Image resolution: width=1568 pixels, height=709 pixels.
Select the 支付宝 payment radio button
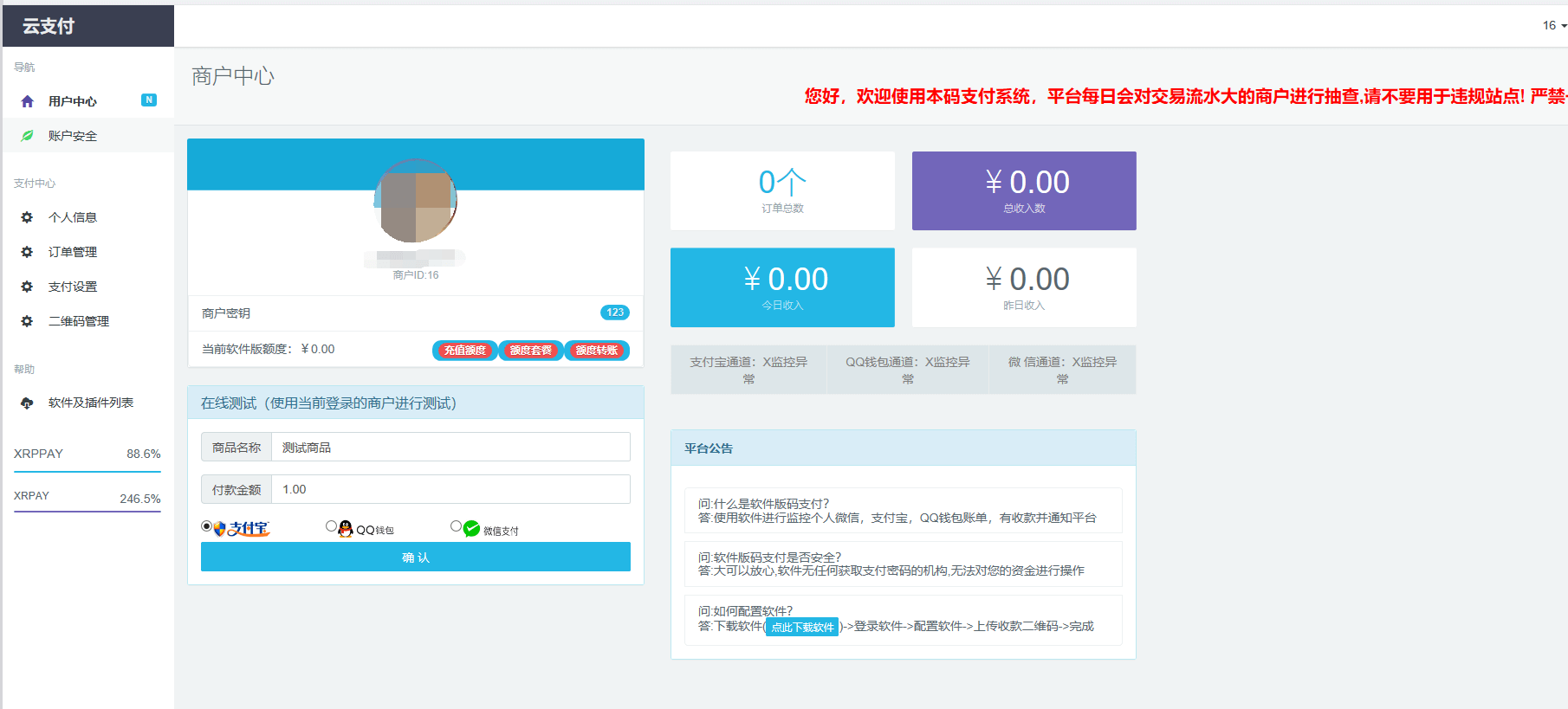point(206,526)
